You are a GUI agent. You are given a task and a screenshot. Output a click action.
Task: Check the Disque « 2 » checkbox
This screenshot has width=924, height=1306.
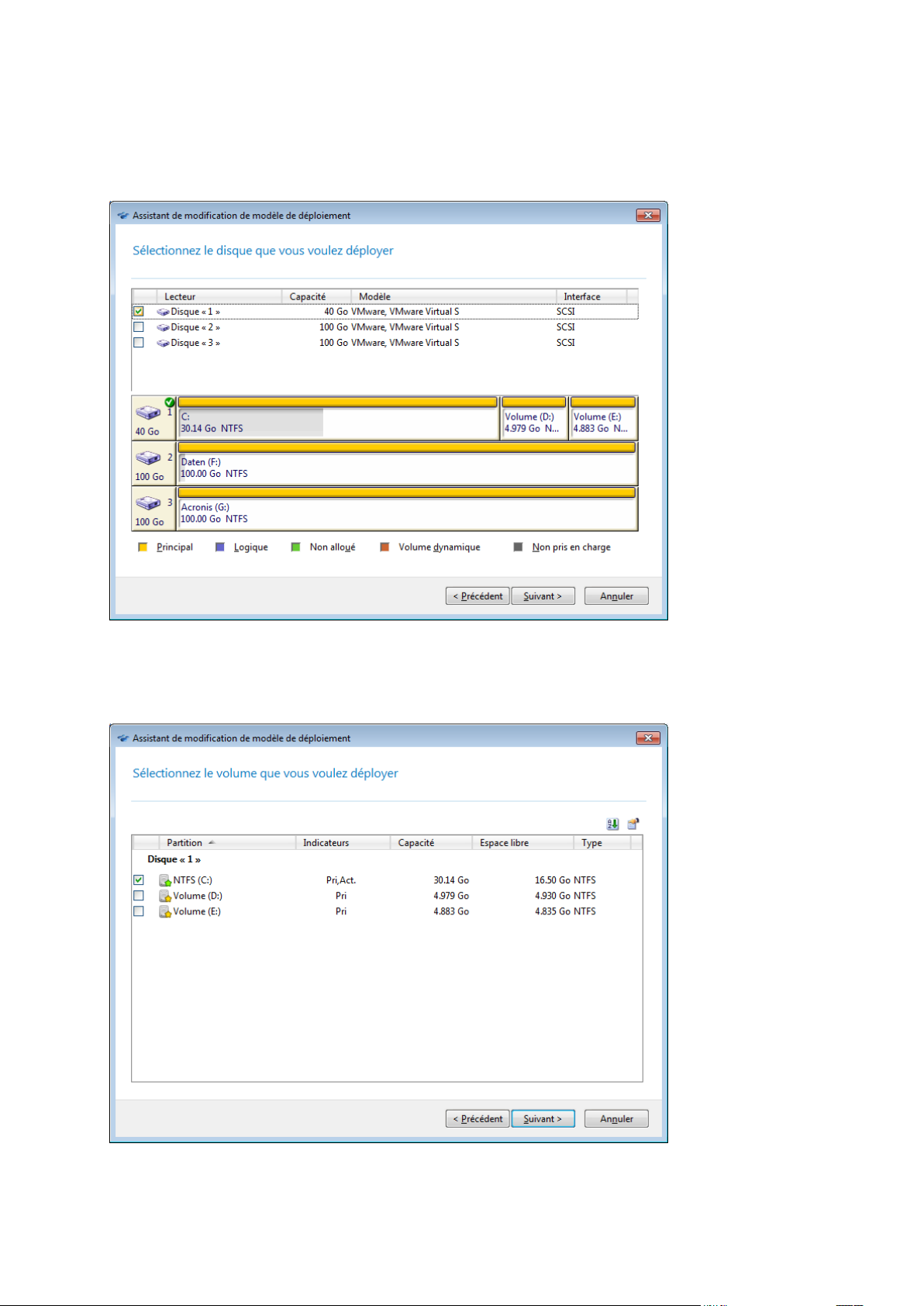(x=139, y=327)
